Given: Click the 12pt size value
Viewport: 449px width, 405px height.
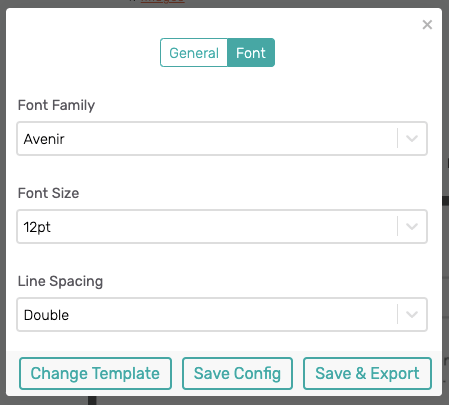Looking at the screenshot, I should 37,227.
